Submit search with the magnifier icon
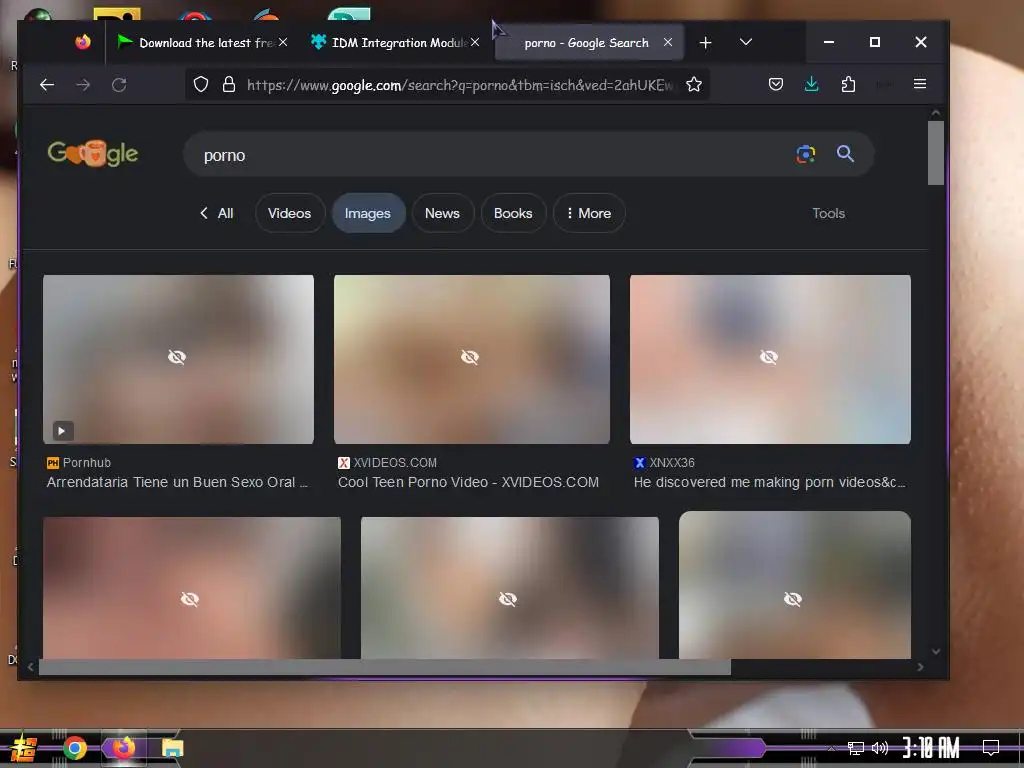Screen dimensions: 1024x768 tap(846, 154)
